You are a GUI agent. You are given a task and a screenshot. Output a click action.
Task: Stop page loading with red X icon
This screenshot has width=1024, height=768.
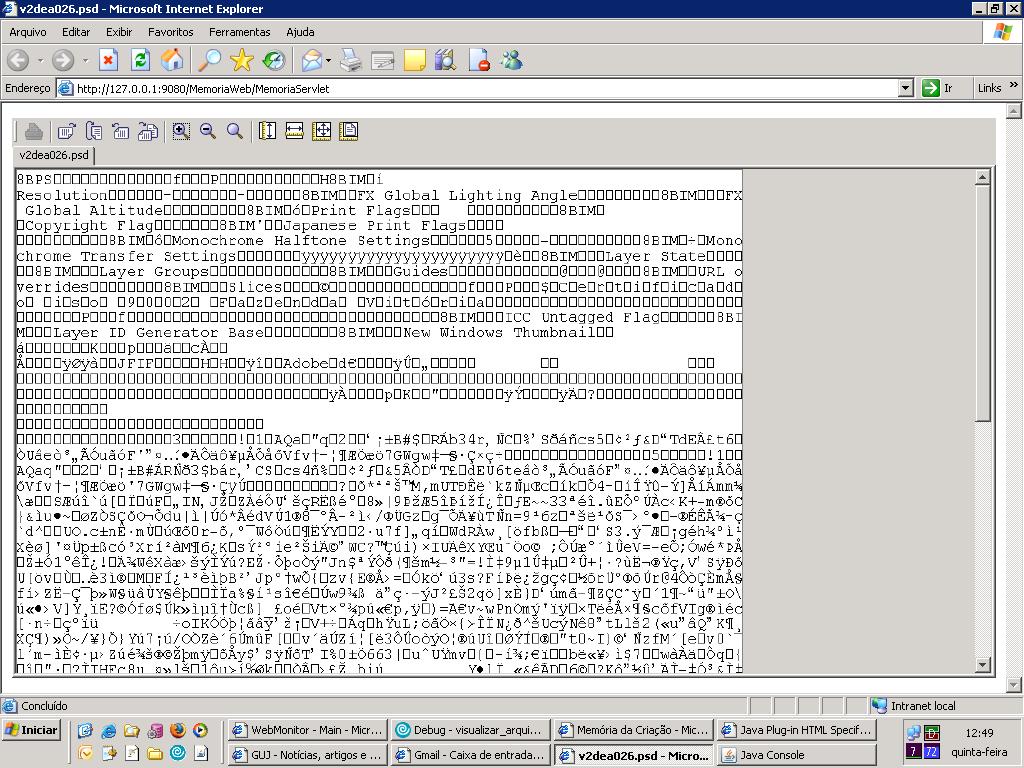point(108,61)
